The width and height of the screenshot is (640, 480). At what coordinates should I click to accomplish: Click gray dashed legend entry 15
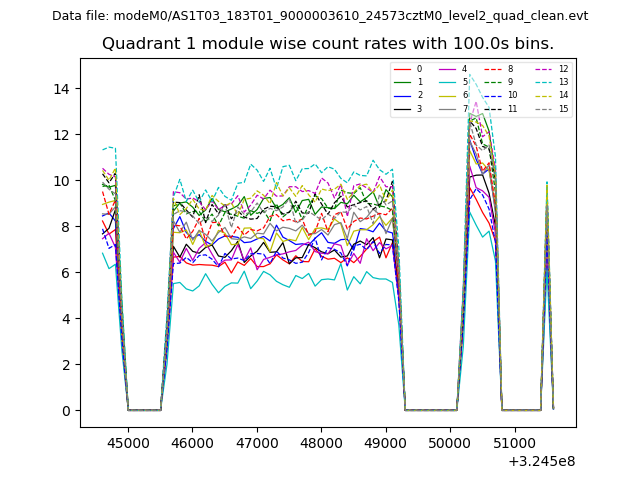pos(543,108)
